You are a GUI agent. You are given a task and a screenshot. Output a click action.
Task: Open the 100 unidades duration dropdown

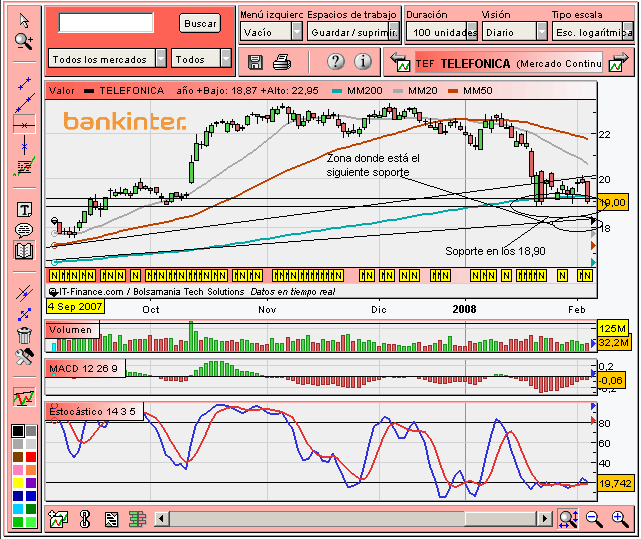click(x=442, y=31)
